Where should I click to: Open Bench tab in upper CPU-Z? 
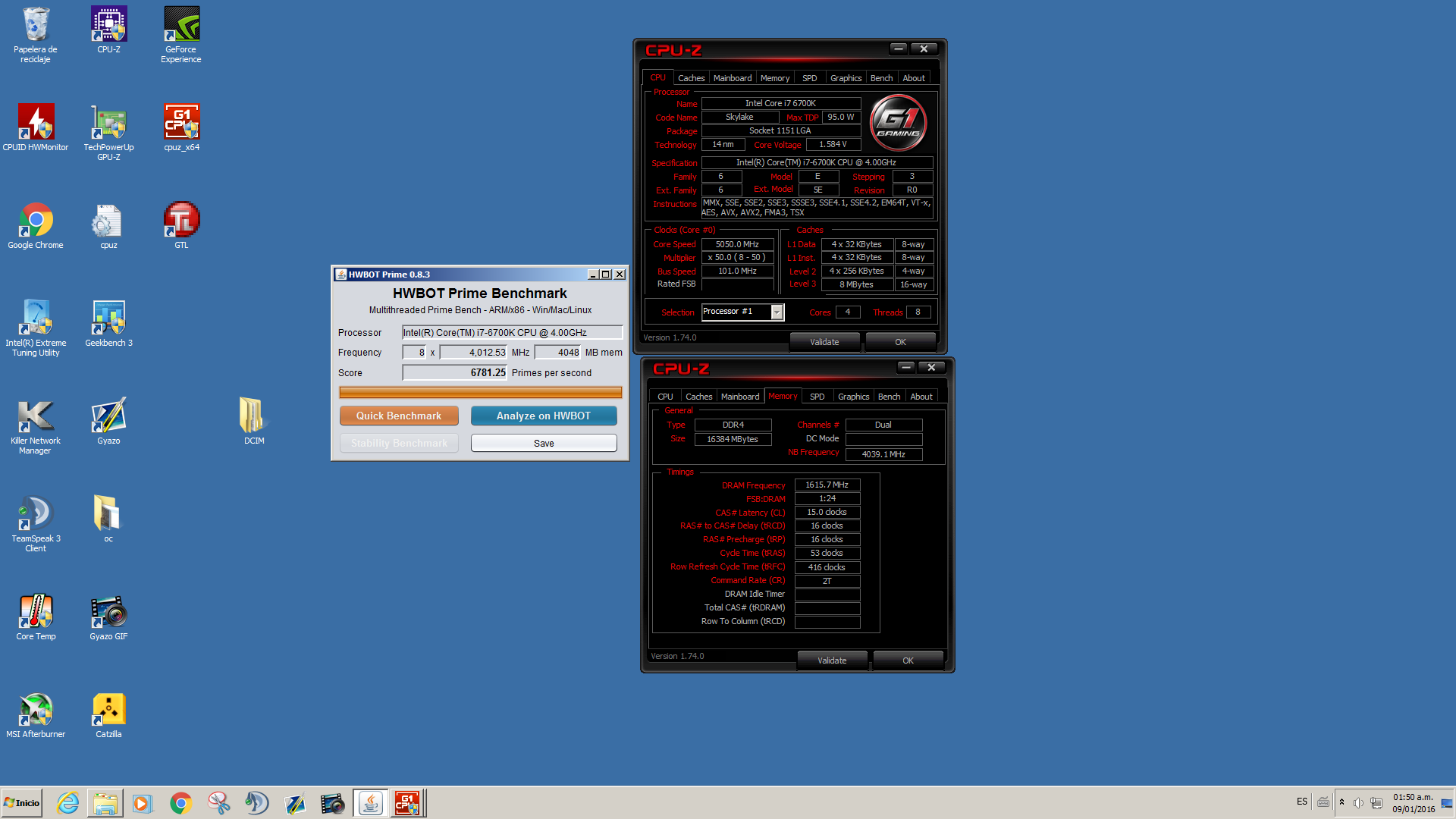click(x=881, y=78)
